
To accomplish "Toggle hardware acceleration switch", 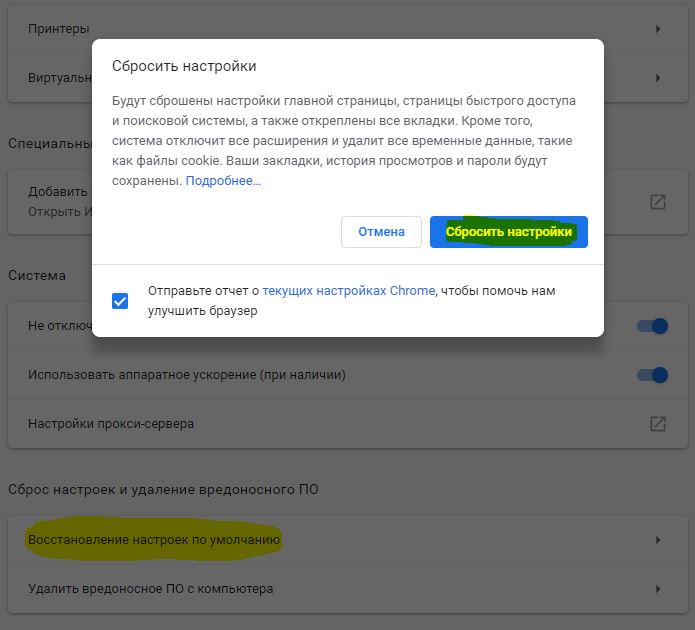I will tap(652, 375).
